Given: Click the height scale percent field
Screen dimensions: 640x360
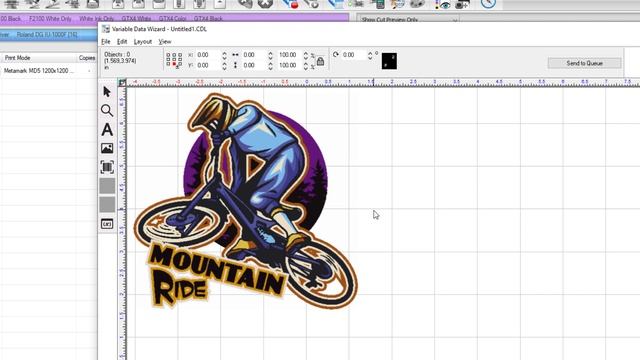Looking at the screenshot, I should click(x=290, y=65).
